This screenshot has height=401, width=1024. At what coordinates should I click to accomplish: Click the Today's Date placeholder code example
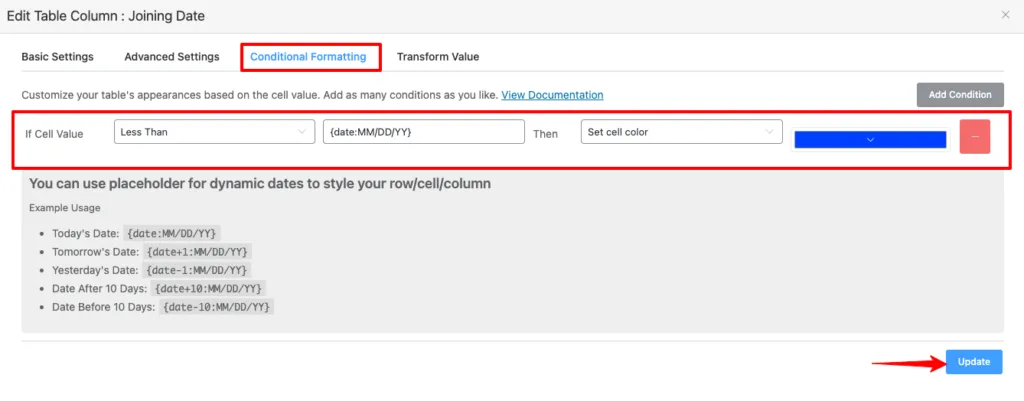coord(173,233)
